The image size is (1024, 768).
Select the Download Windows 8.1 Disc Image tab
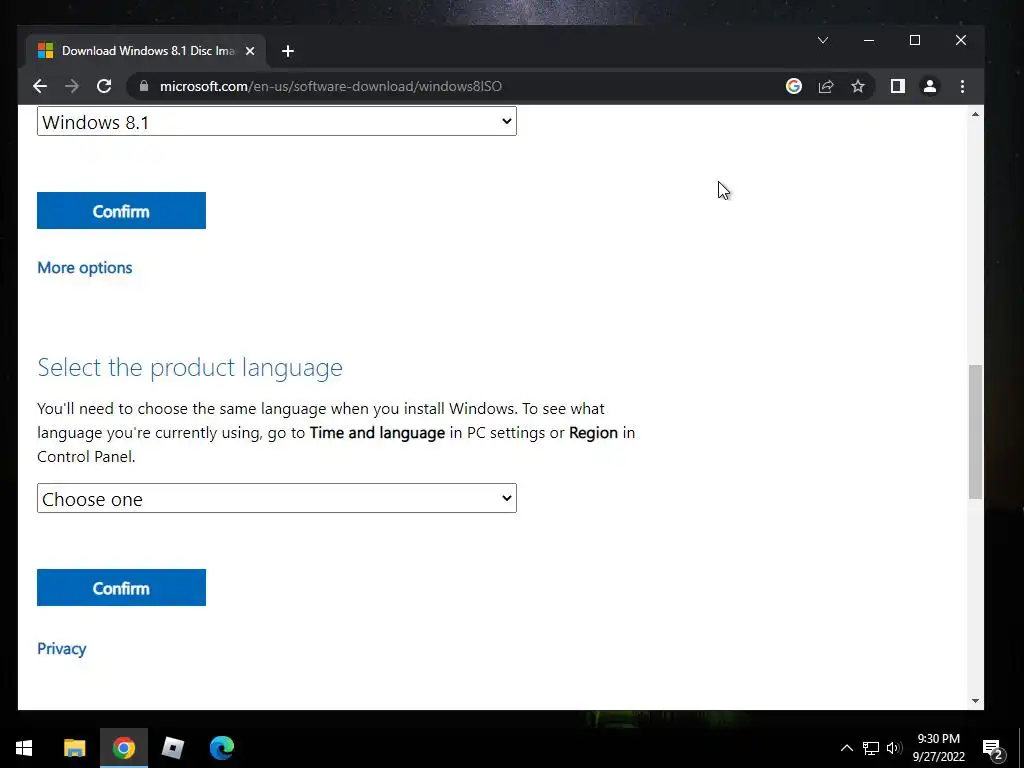point(146,51)
